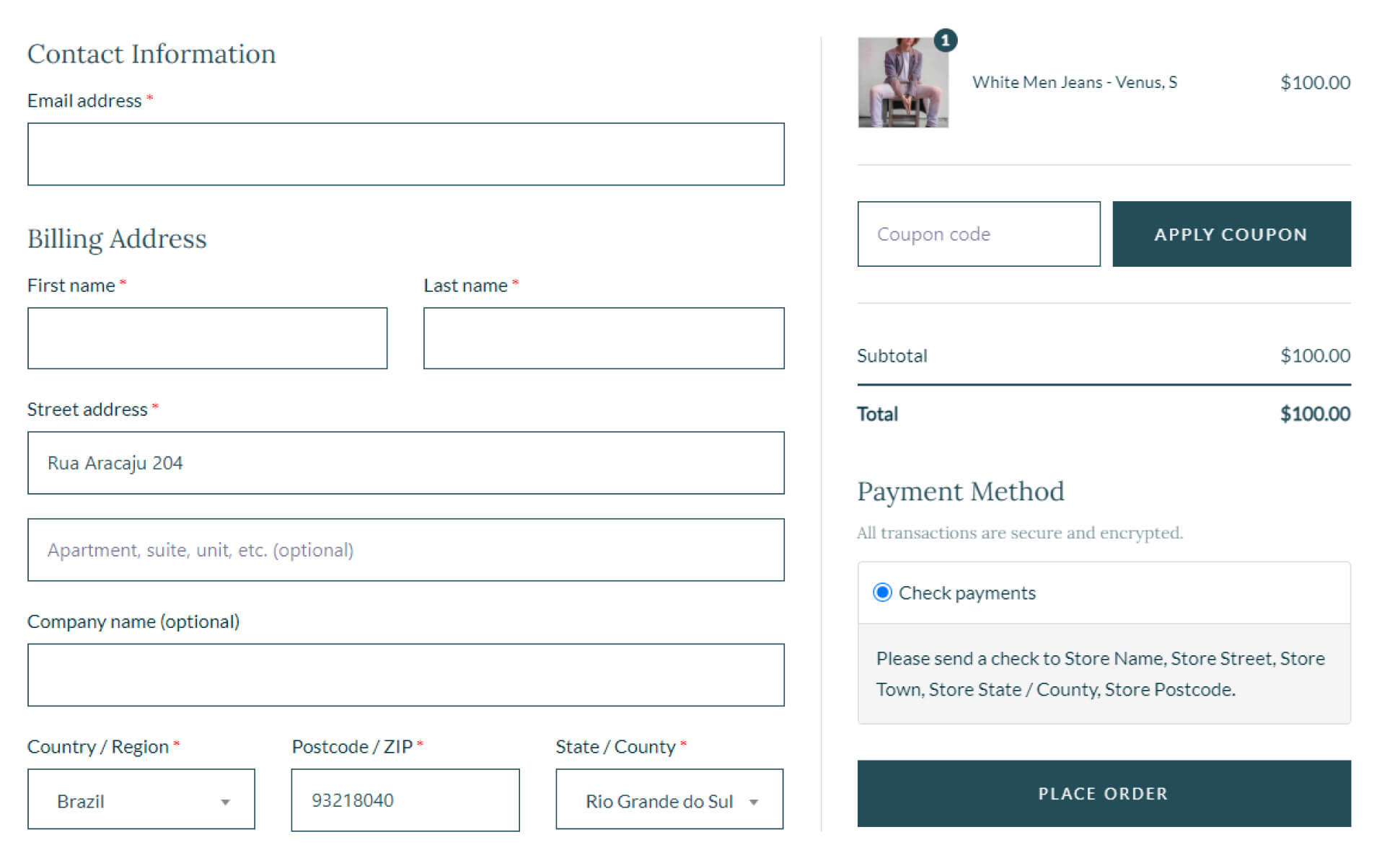Focus the First name input field
This screenshot has width=1382, height=868.
[x=207, y=338]
